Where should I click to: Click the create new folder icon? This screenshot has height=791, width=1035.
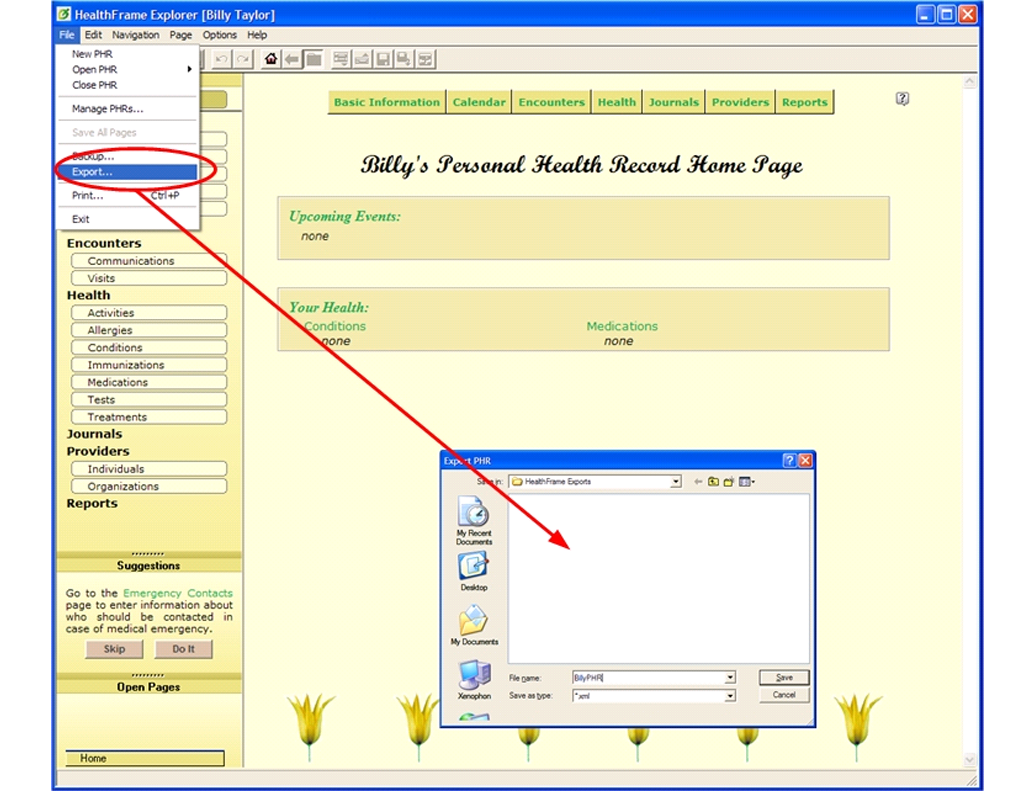point(729,482)
